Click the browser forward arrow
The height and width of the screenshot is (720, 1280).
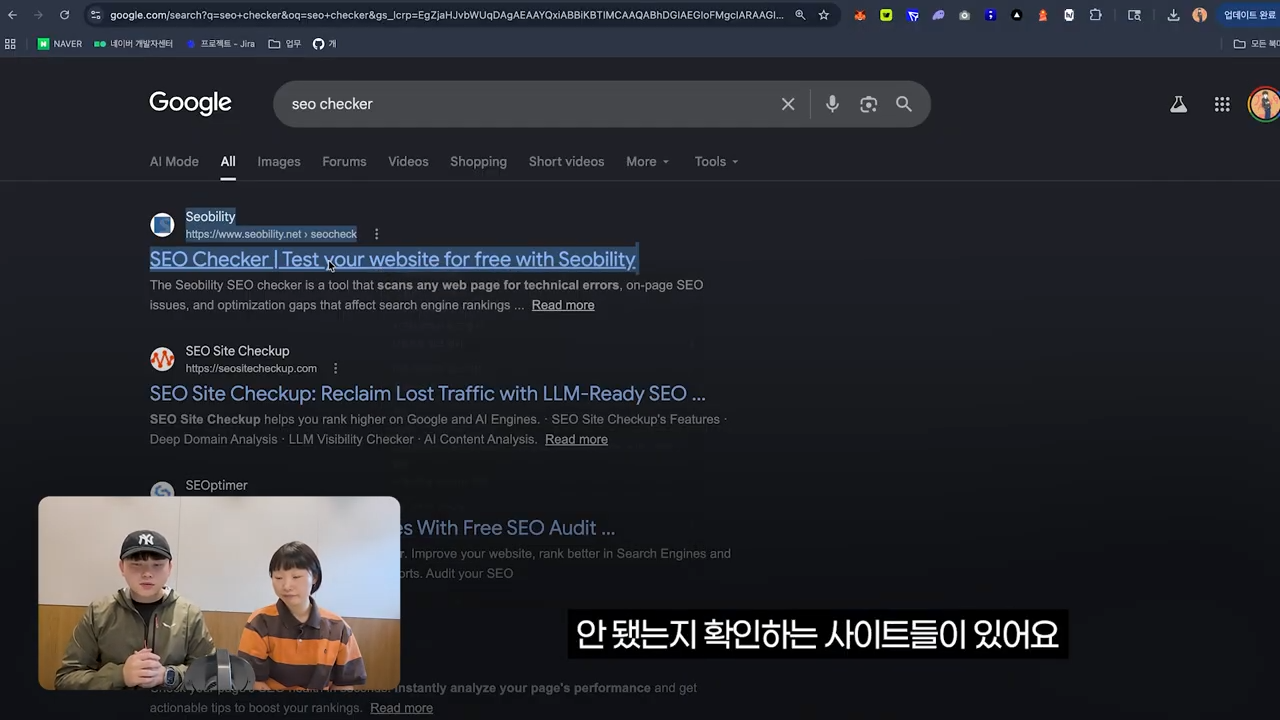tap(38, 15)
